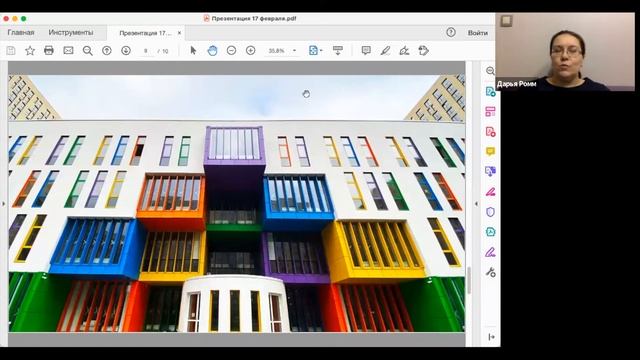Screen dimensions: 640x360
Task: Click the 35.8% zoom value field
Action: point(276,51)
